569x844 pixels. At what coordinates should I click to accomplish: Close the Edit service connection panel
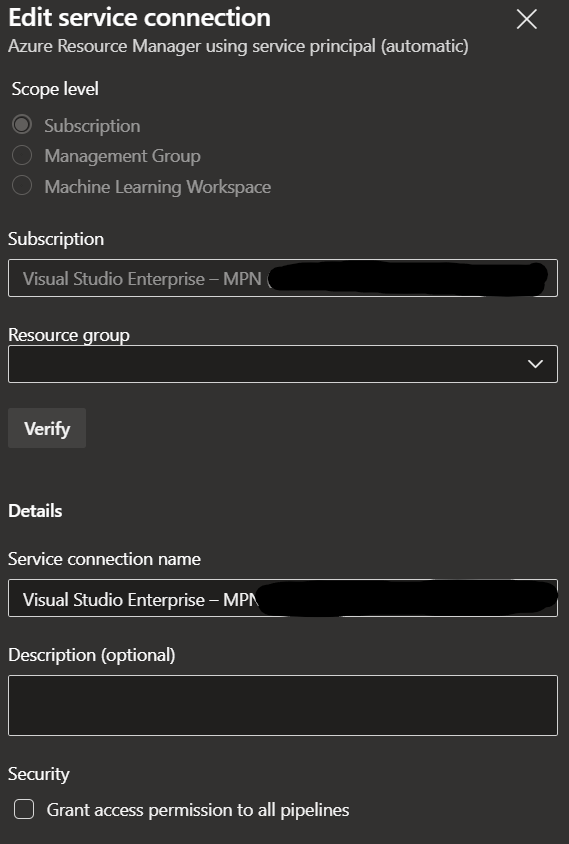click(x=526, y=19)
